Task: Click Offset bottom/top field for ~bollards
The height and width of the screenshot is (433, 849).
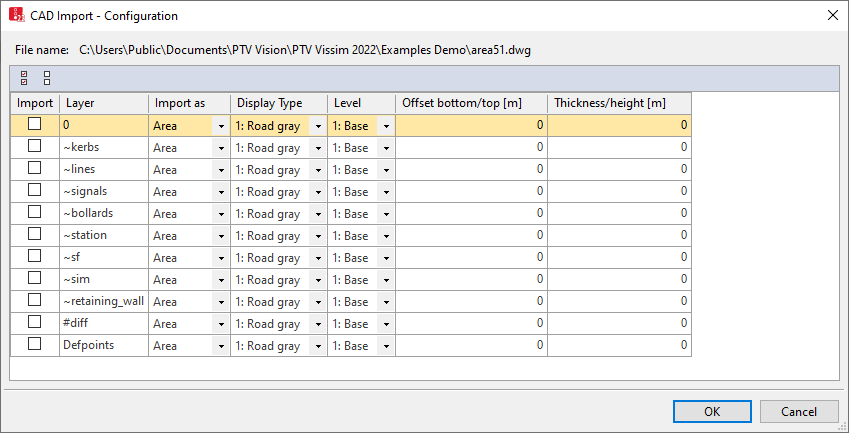Action: pos(471,213)
